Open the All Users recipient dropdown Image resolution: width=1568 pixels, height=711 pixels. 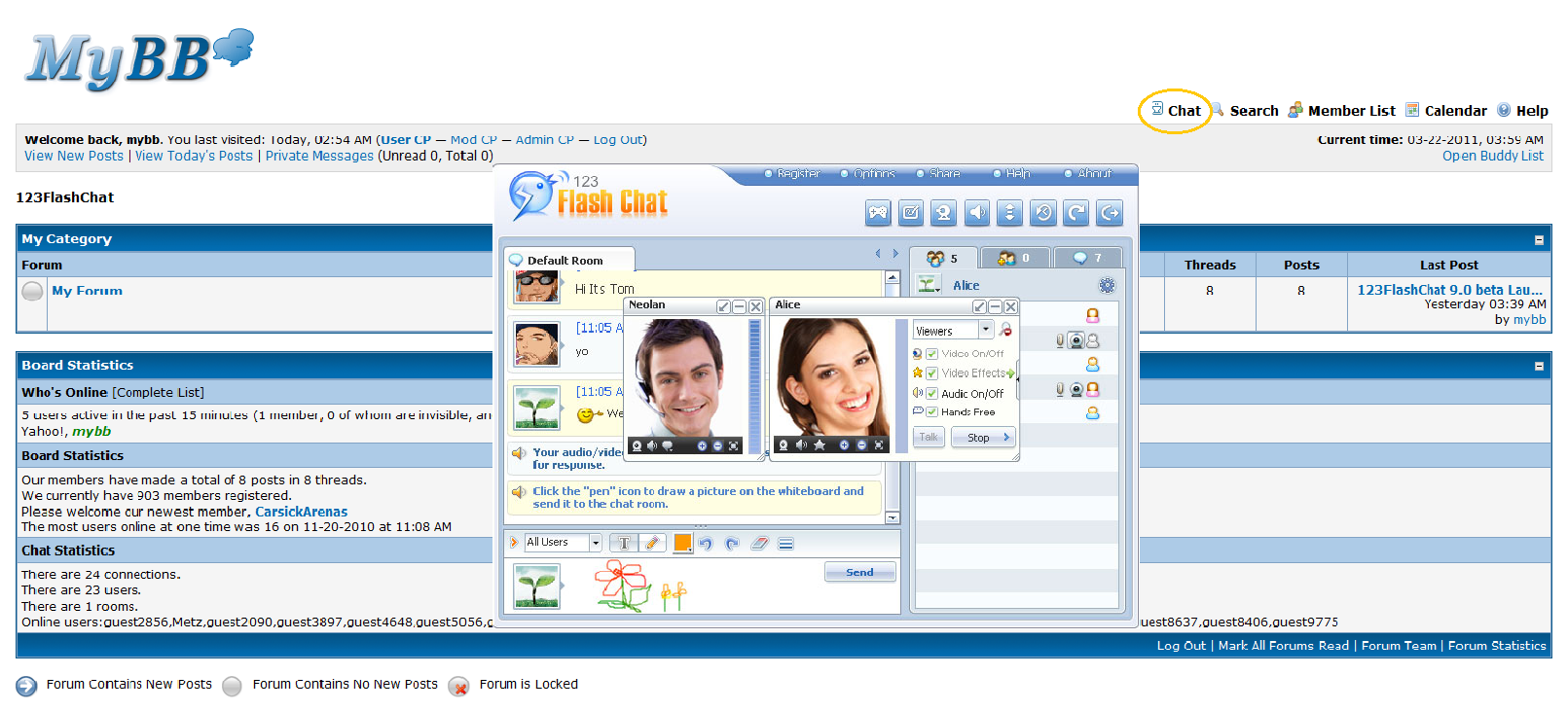click(x=596, y=543)
